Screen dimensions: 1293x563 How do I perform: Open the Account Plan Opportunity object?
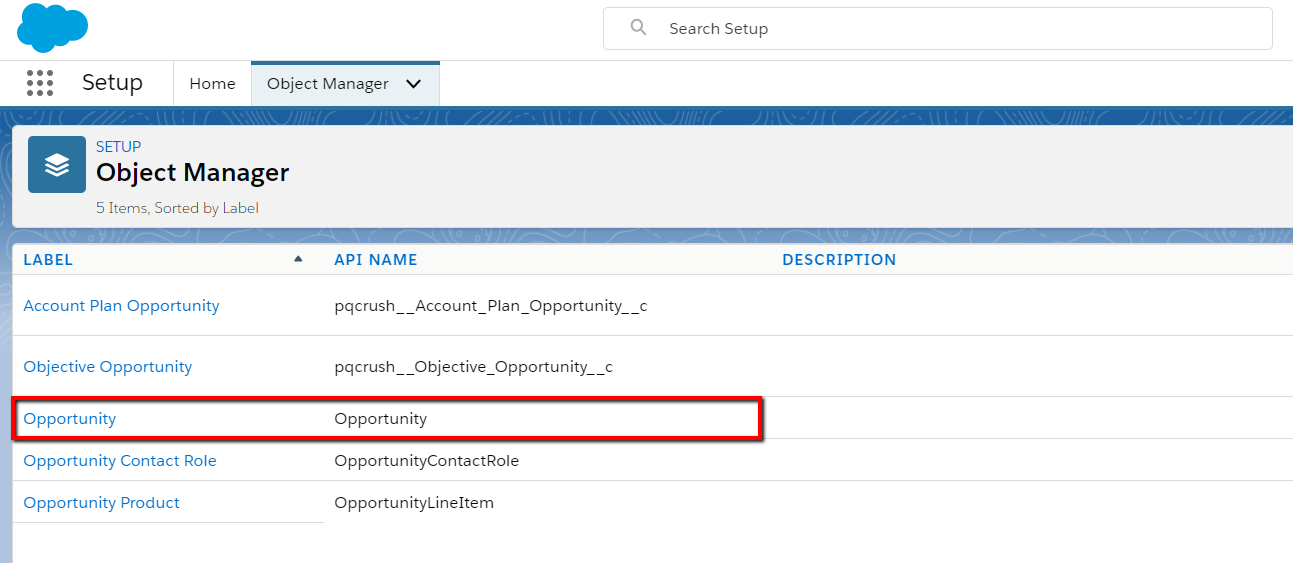[121, 306]
